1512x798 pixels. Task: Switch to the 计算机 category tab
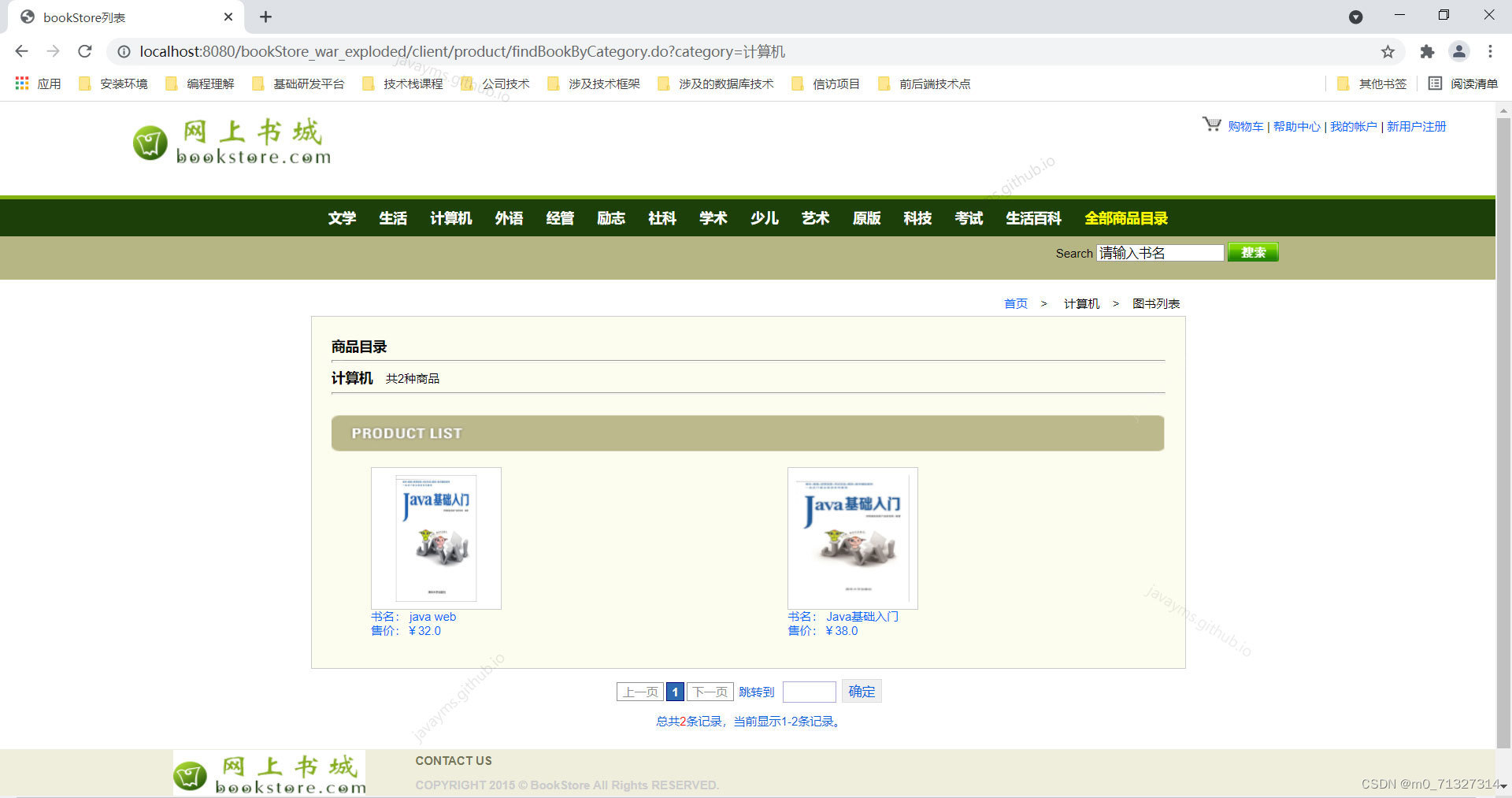(x=450, y=218)
